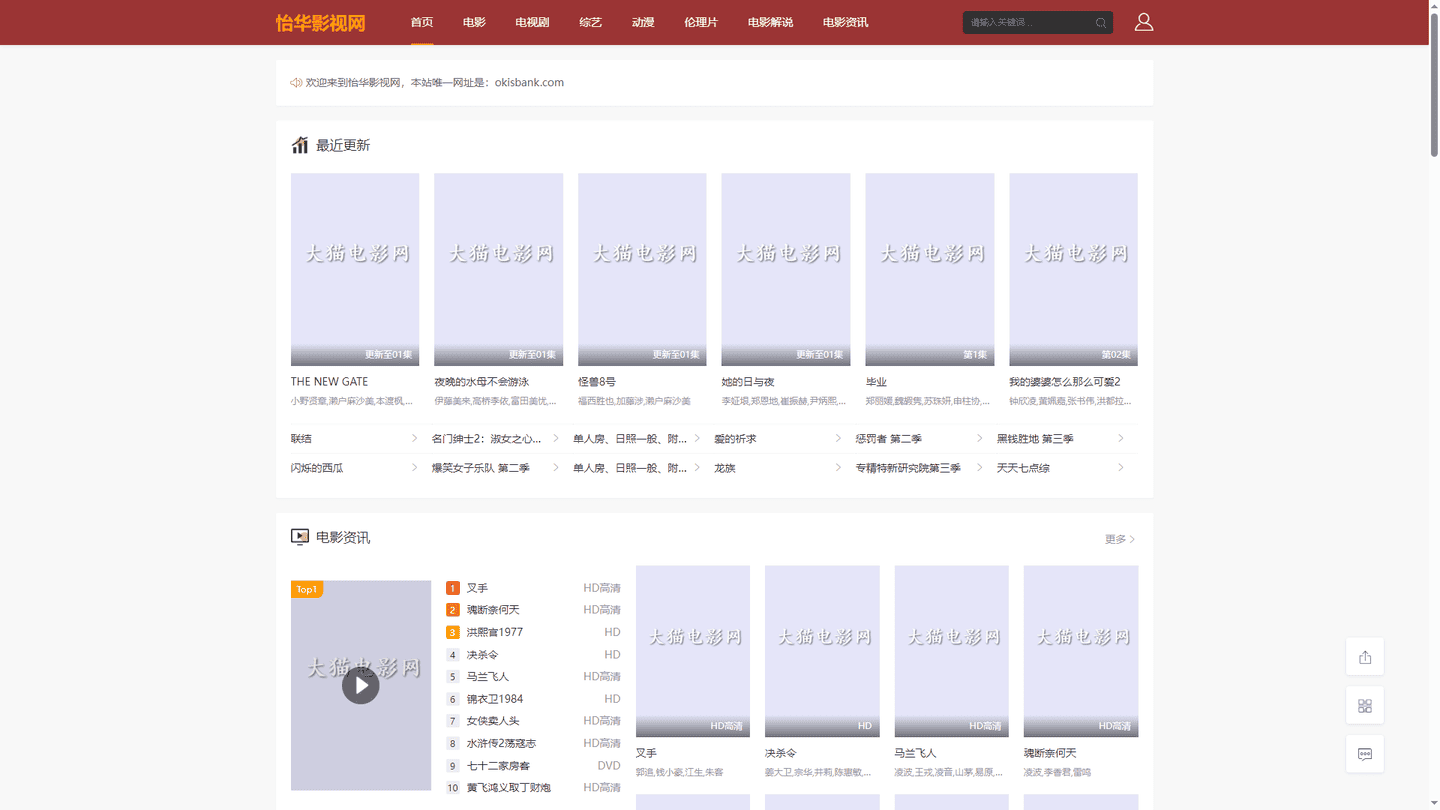This screenshot has width=1440, height=810.
Task: Focus the keyword search input field
Action: [1028, 22]
